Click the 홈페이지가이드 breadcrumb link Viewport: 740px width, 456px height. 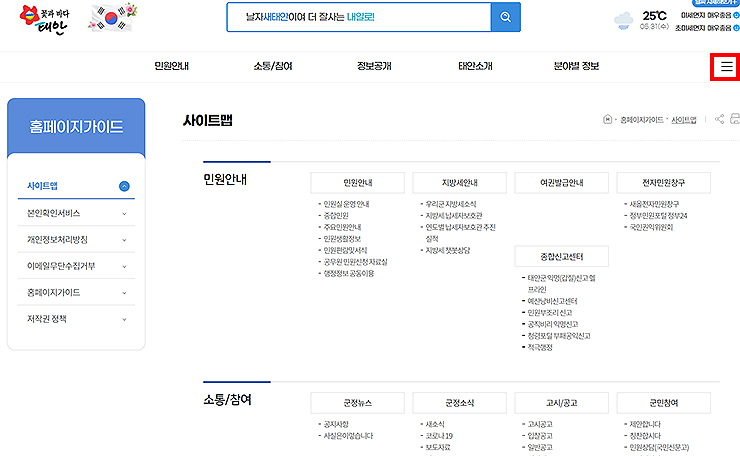[x=641, y=120]
